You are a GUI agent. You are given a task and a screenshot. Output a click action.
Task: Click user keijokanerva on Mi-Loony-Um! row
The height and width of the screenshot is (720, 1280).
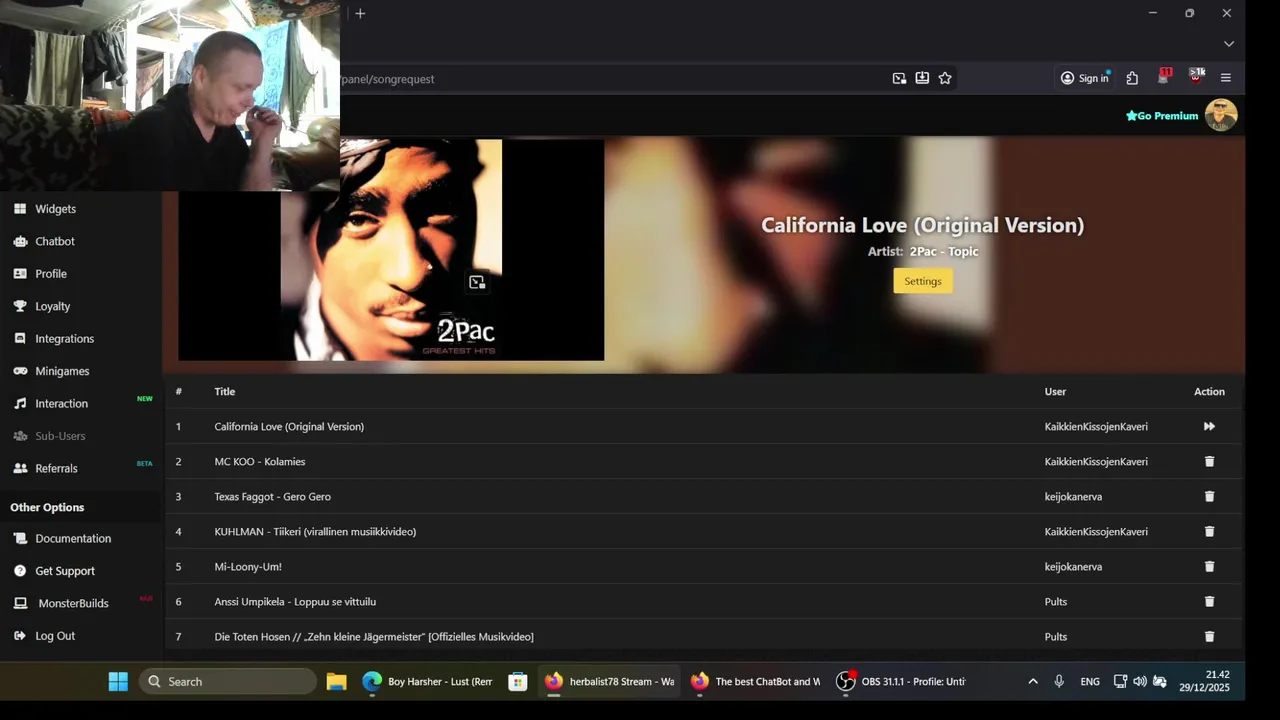click(x=1073, y=566)
